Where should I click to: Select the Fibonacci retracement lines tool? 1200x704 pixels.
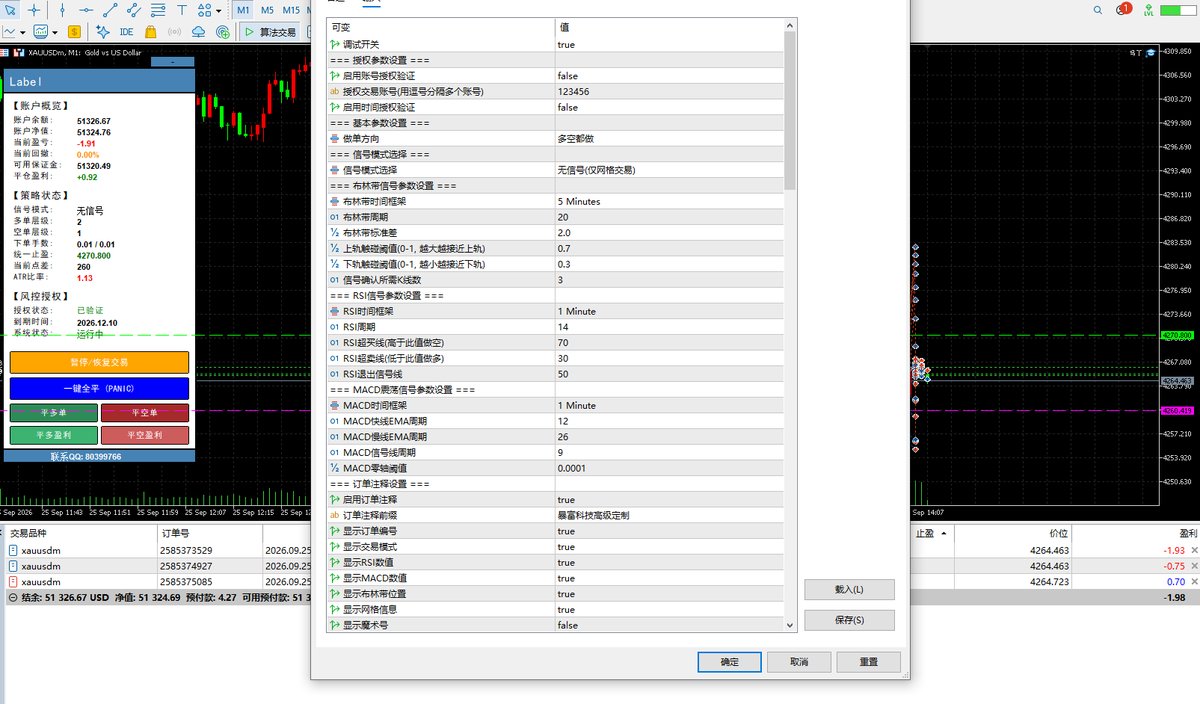(156, 10)
